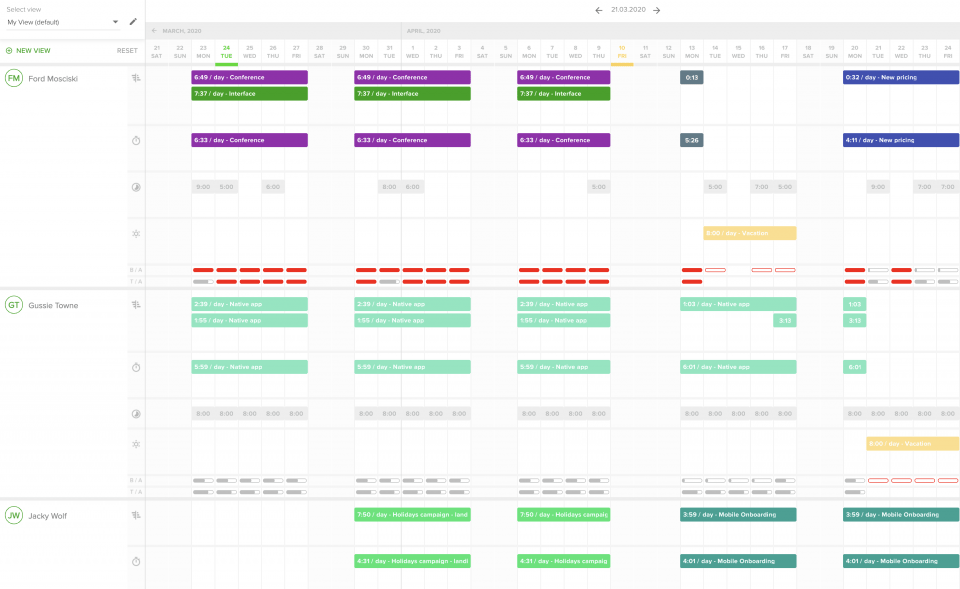
Task: Open the first 3:59 / day Mobile Onboarding block
Action: 738,515
